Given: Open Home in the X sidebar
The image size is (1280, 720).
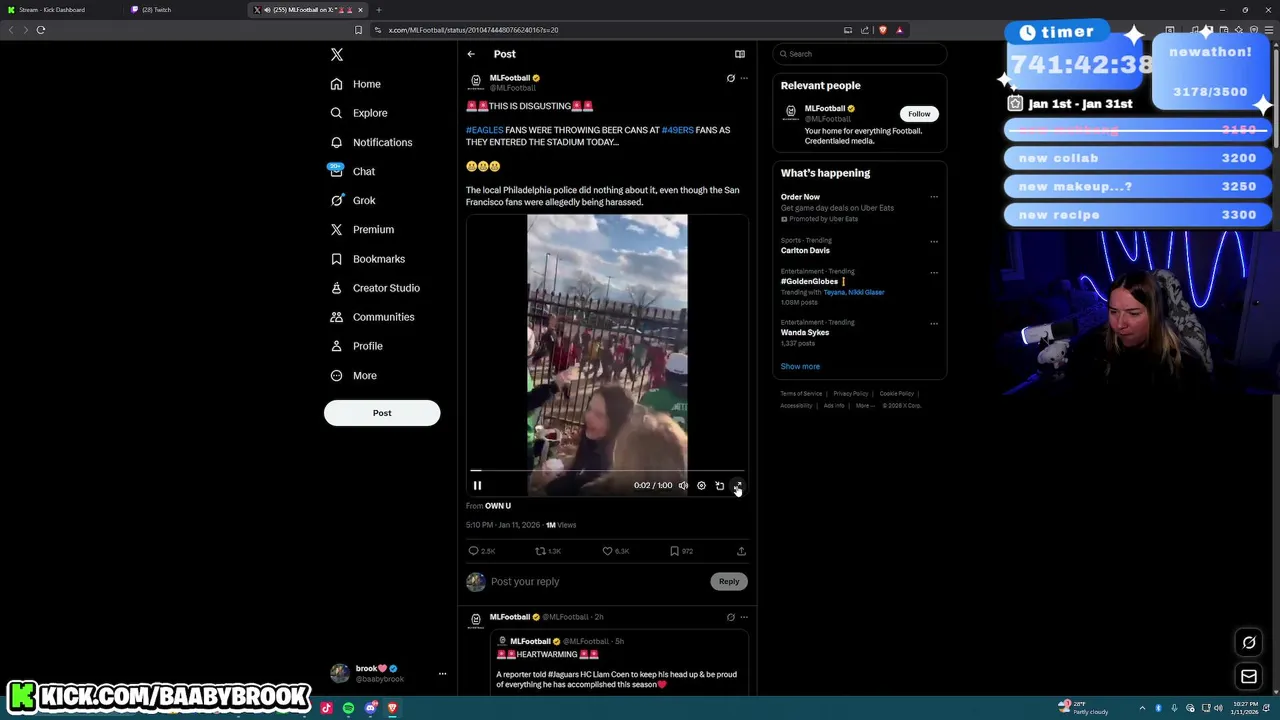Looking at the screenshot, I should coord(356,84).
